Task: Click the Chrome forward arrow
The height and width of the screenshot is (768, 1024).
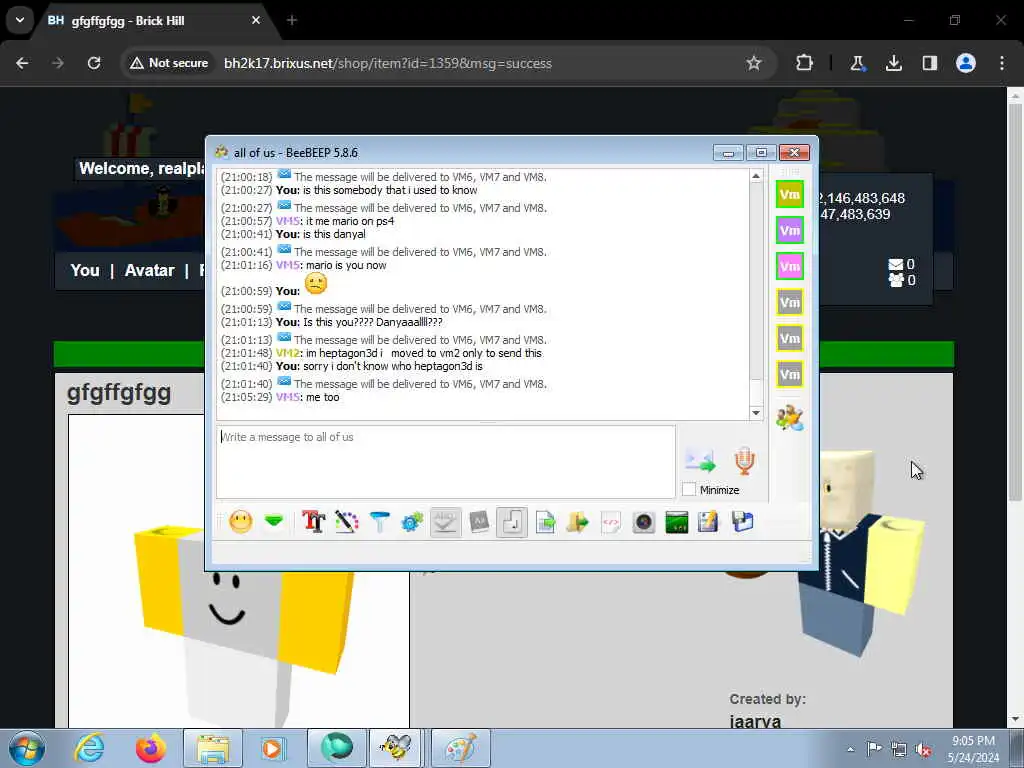Action: [x=58, y=63]
